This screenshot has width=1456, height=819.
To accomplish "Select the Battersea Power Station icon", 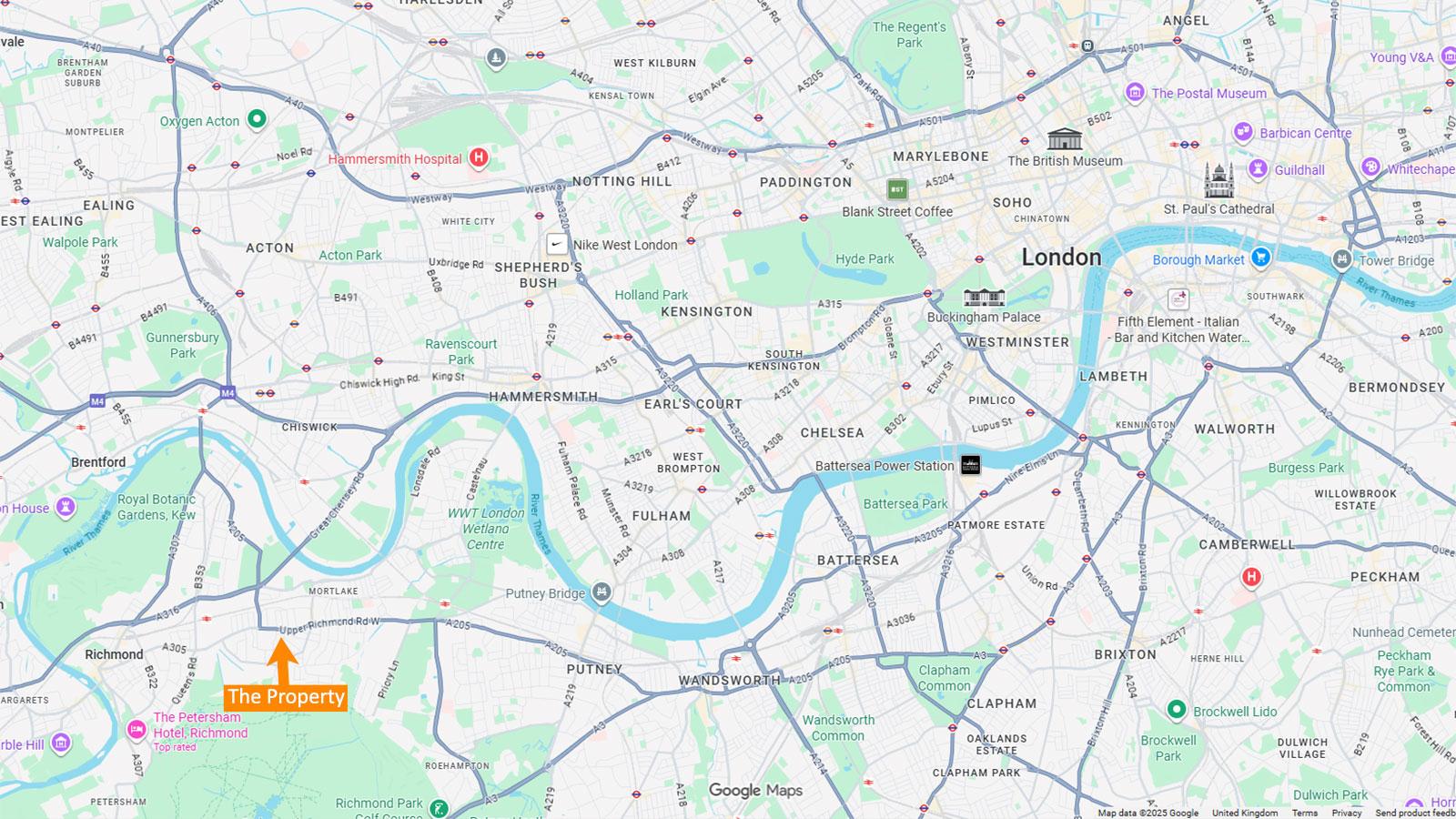I will click(x=970, y=464).
